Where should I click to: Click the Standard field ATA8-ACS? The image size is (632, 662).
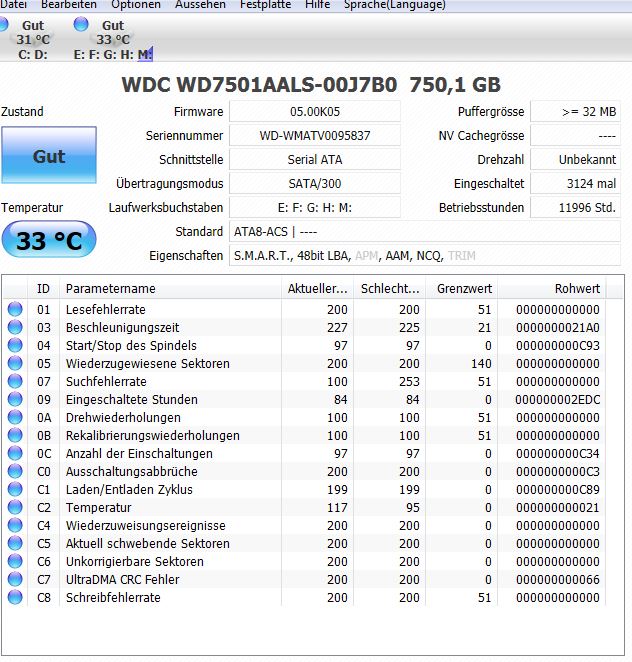coord(425,232)
